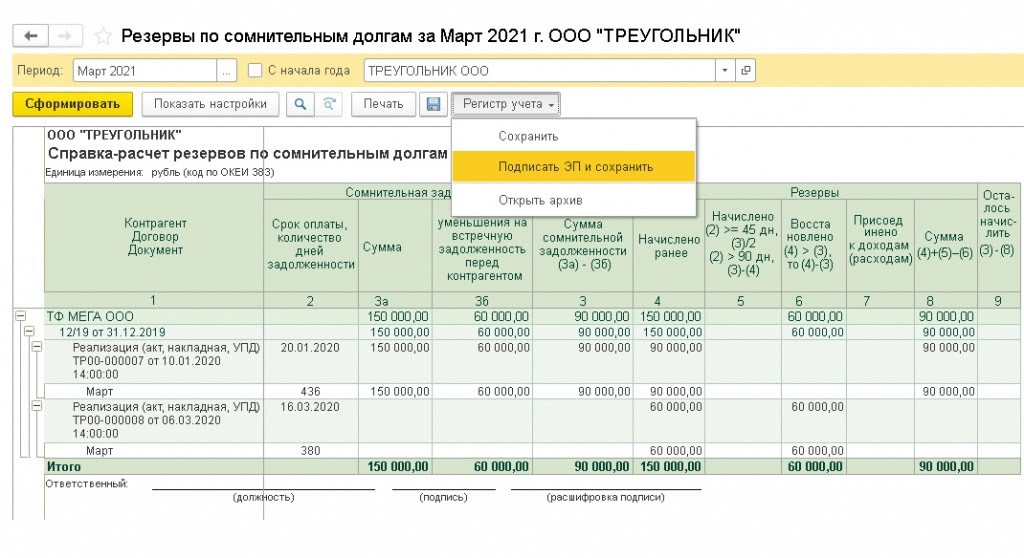Collapse the contract '12/19 от 31.12.2019' node
Screen dimensions: 1024x558
(27, 332)
